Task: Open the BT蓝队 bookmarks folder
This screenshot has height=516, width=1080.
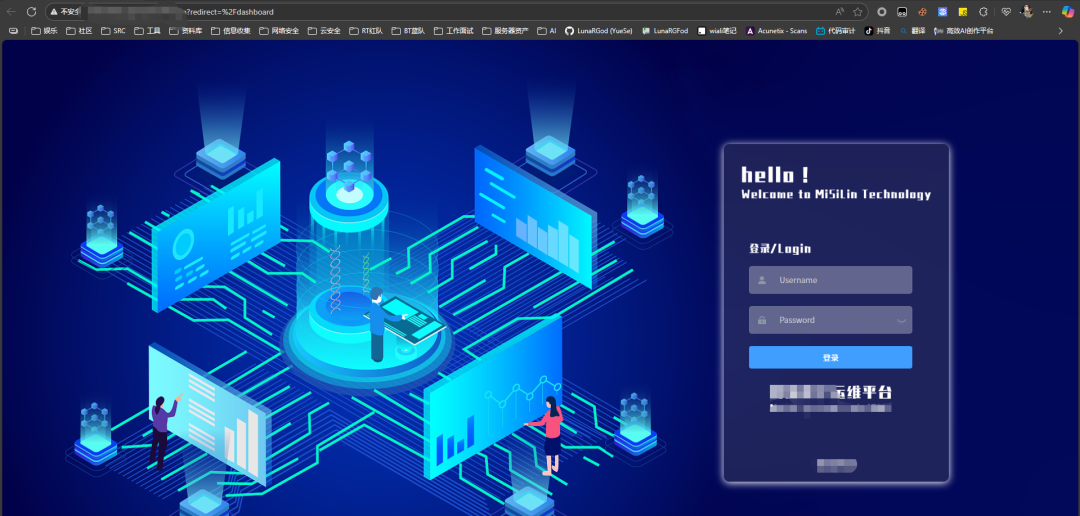Action: tap(408, 30)
